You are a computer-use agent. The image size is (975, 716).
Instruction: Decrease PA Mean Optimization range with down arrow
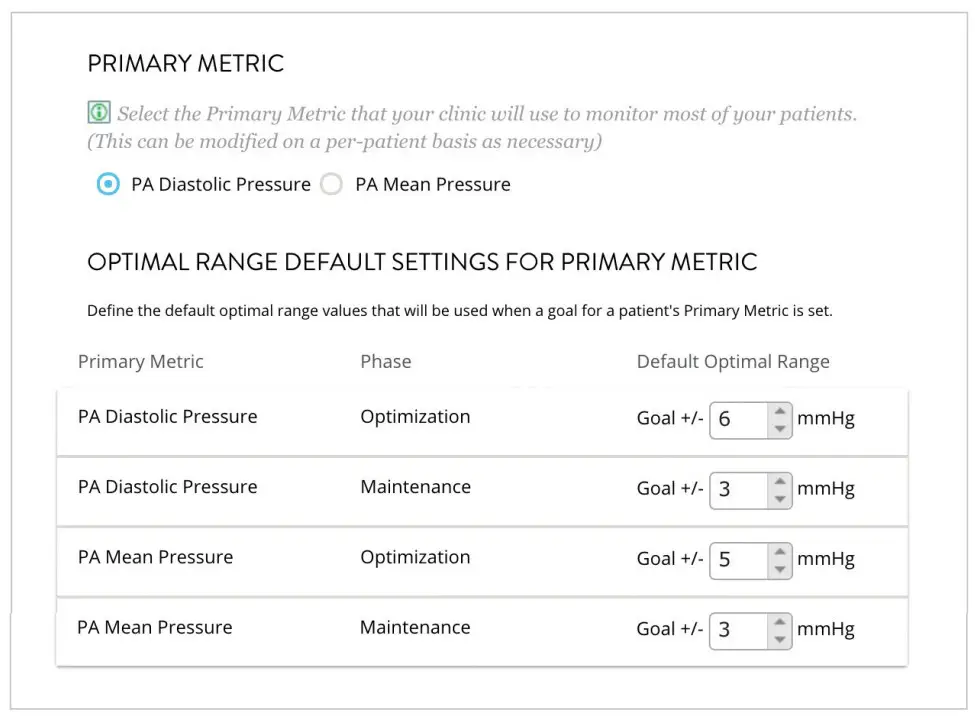(779, 569)
